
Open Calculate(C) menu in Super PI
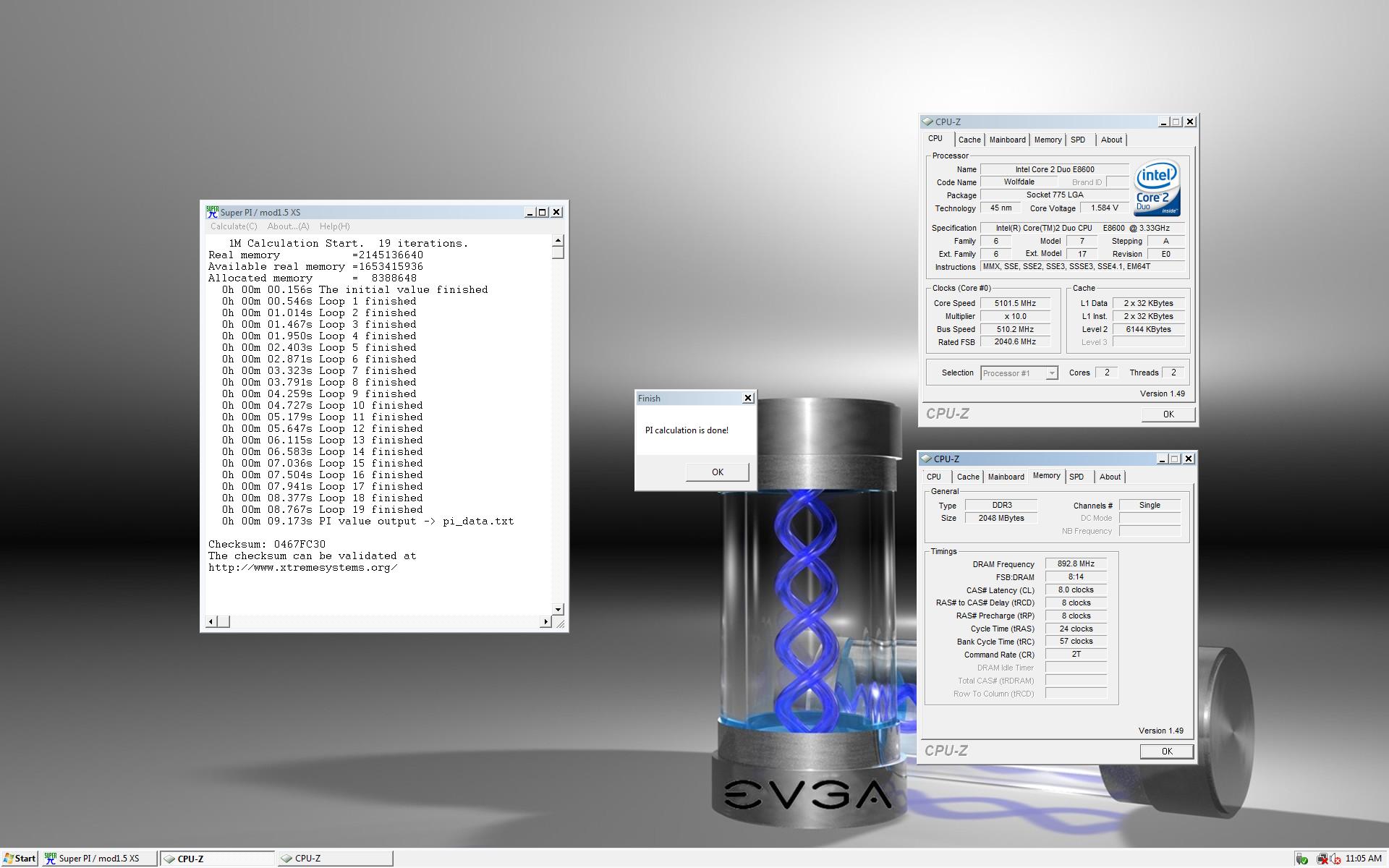pos(234,226)
